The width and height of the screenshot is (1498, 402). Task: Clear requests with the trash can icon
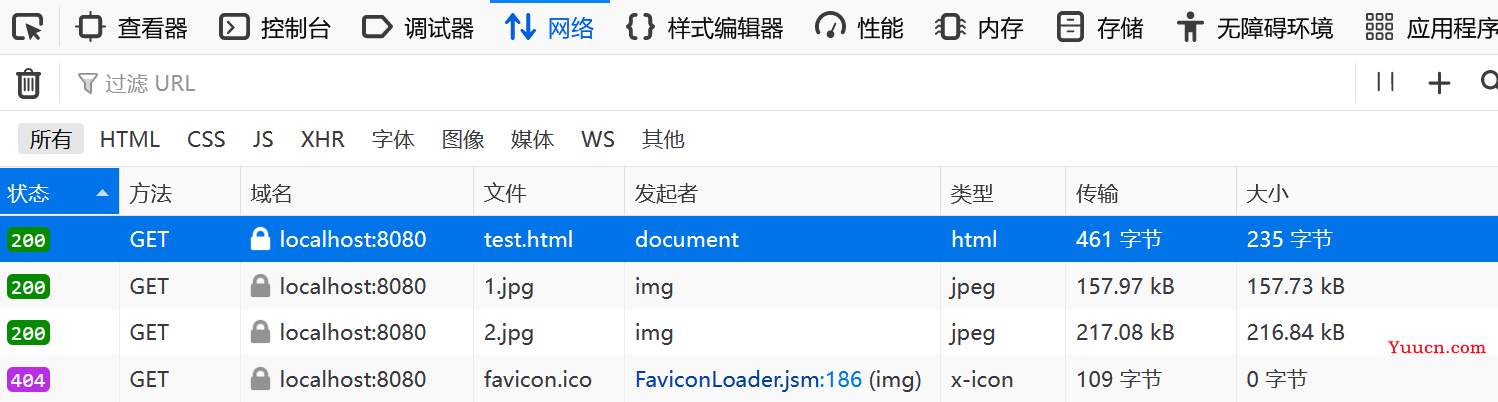pos(29,83)
